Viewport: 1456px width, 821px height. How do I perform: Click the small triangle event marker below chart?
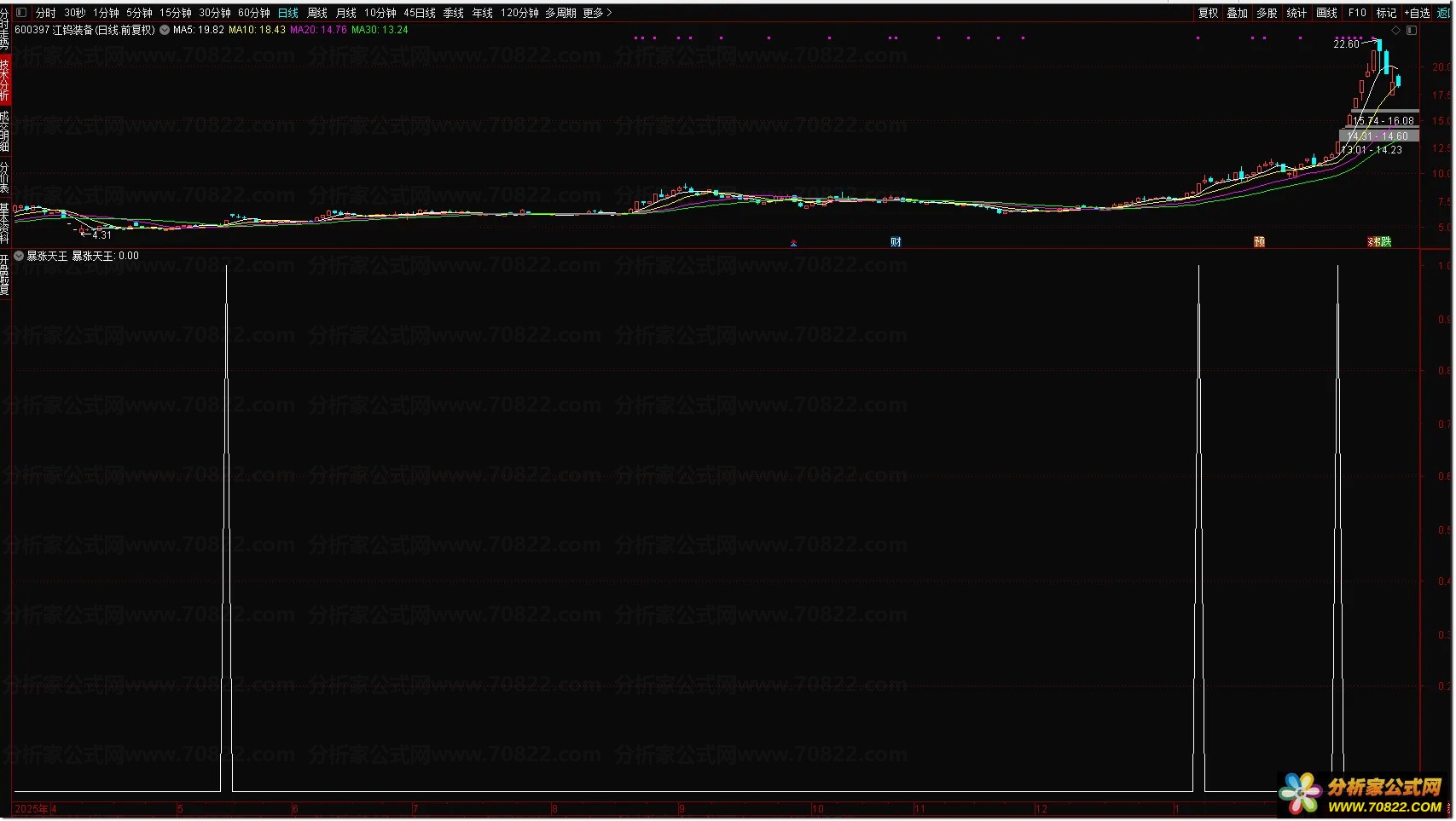coord(793,244)
